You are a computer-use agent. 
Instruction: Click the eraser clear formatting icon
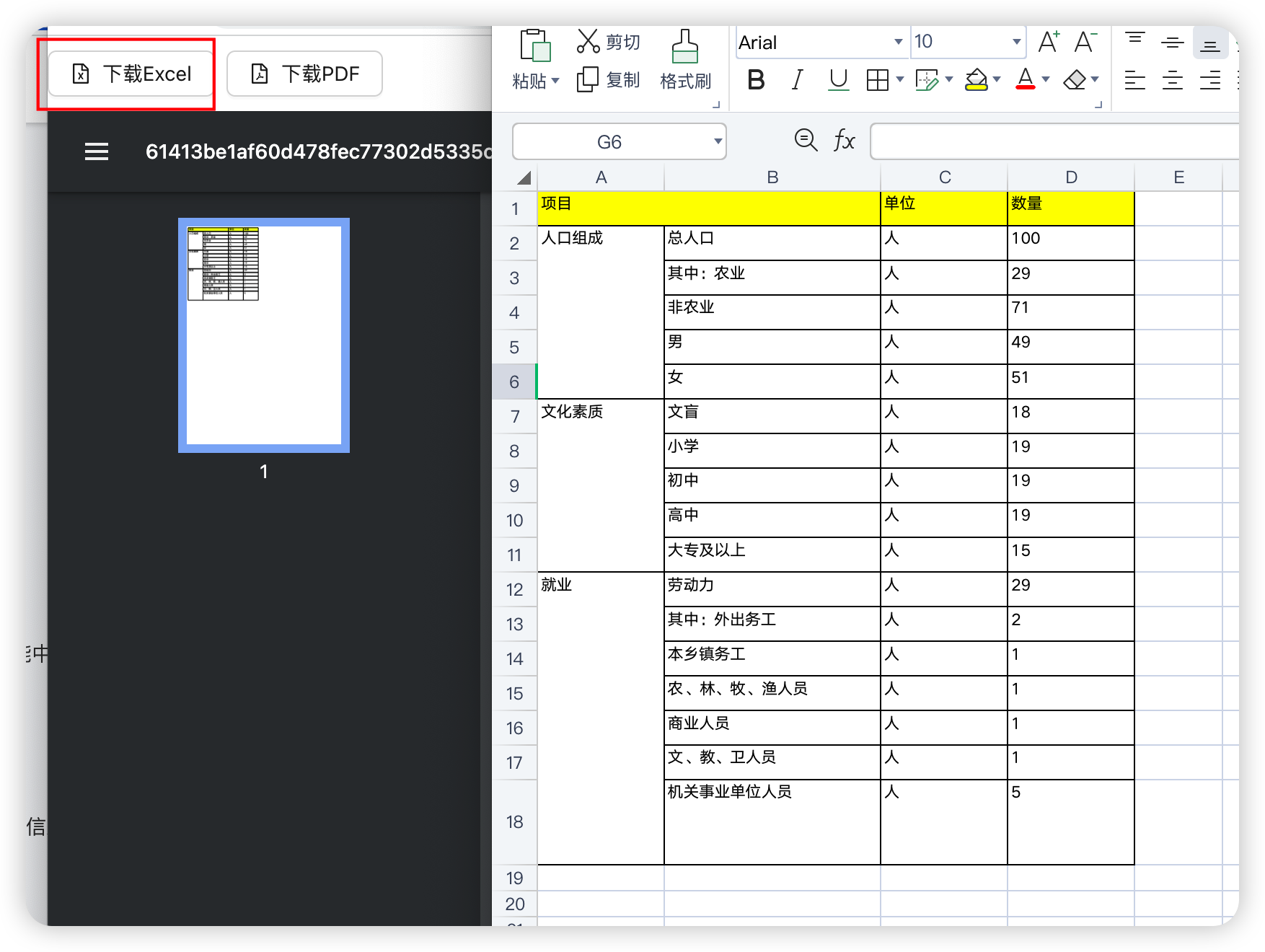(1075, 79)
